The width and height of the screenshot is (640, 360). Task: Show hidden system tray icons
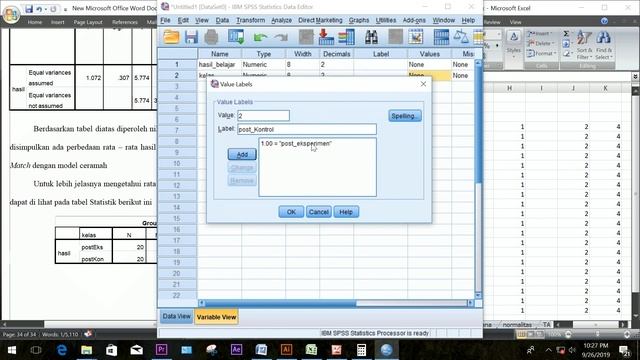[x=548, y=350]
